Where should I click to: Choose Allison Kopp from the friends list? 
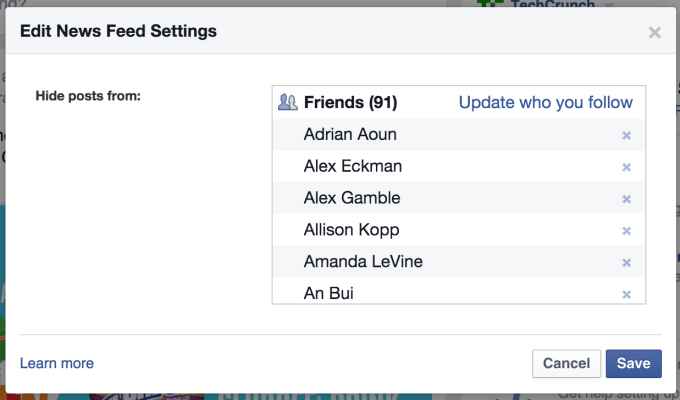click(x=351, y=231)
